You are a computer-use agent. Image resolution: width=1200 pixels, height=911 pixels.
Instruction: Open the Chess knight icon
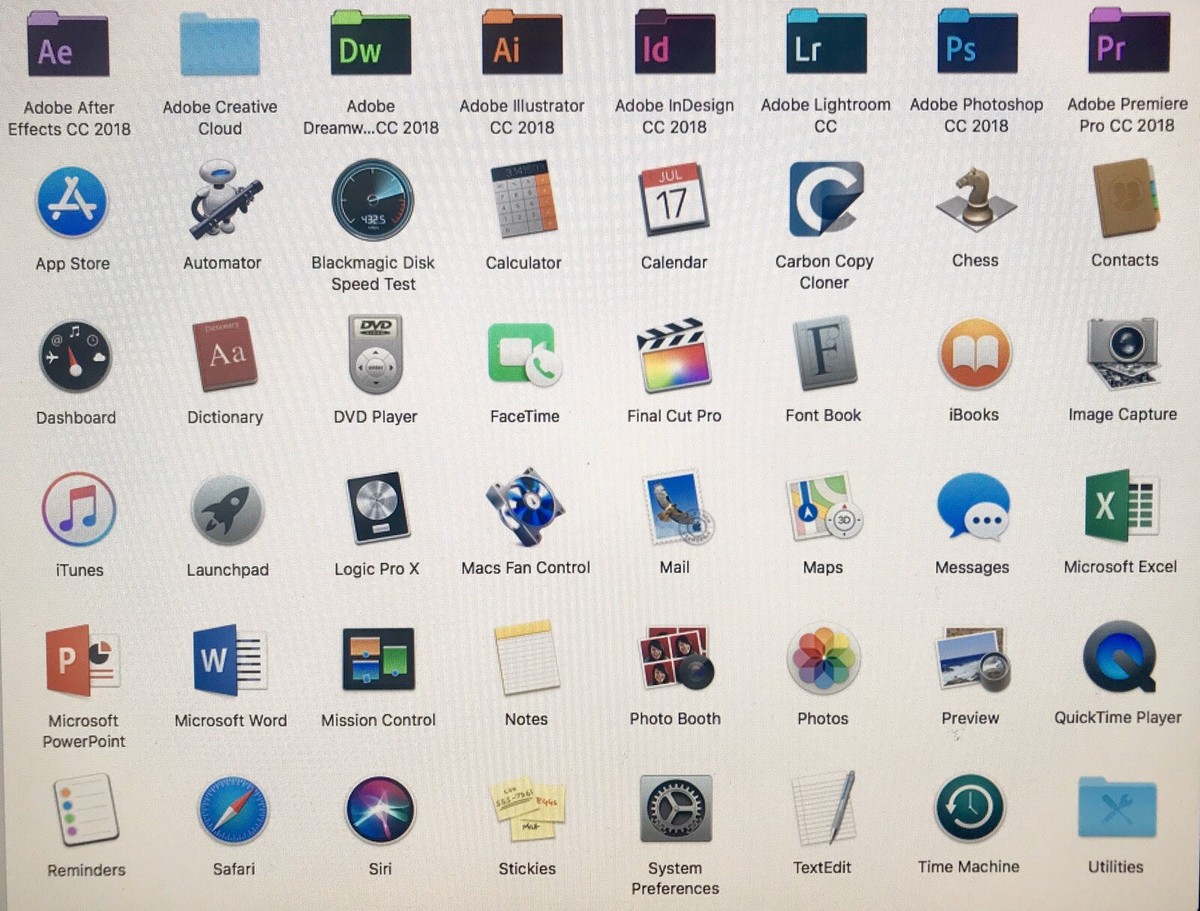975,198
